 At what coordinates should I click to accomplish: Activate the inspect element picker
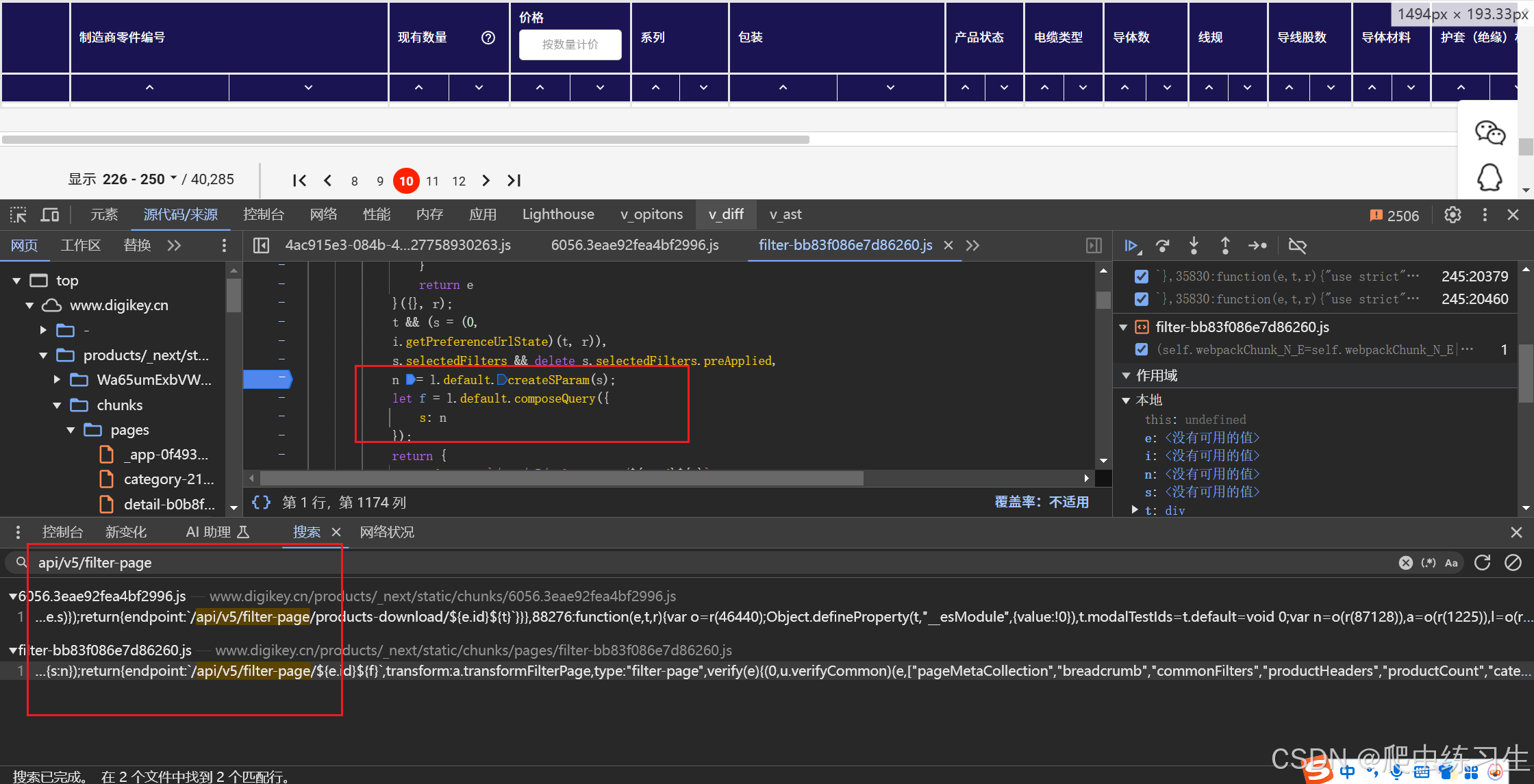click(x=18, y=215)
